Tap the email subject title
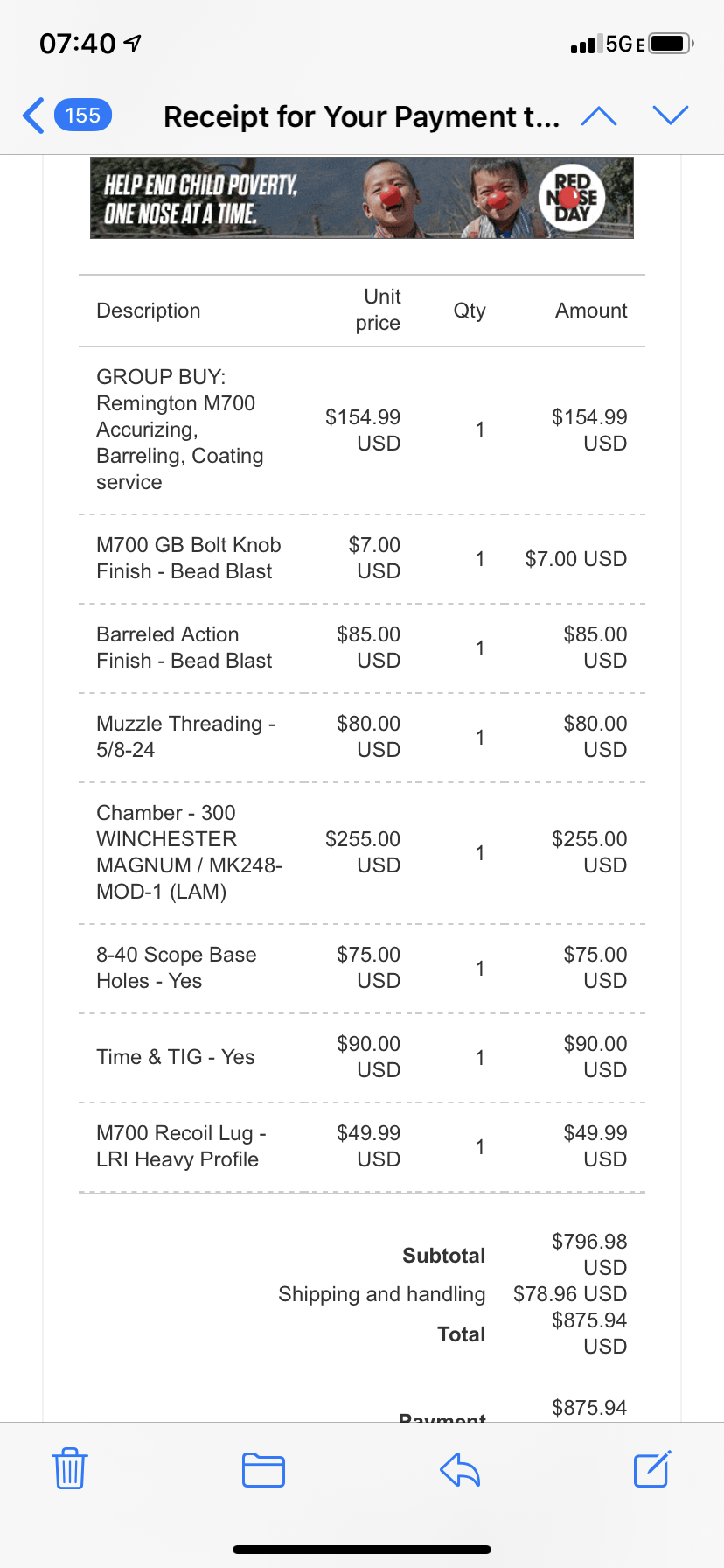 (361, 116)
